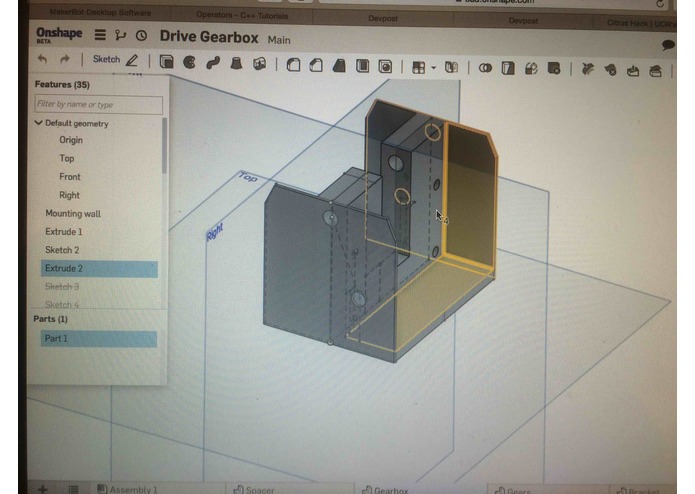Open the MakerBot Desktop Software browser tab
Screen dimensions: 695x494
(x=100, y=12)
